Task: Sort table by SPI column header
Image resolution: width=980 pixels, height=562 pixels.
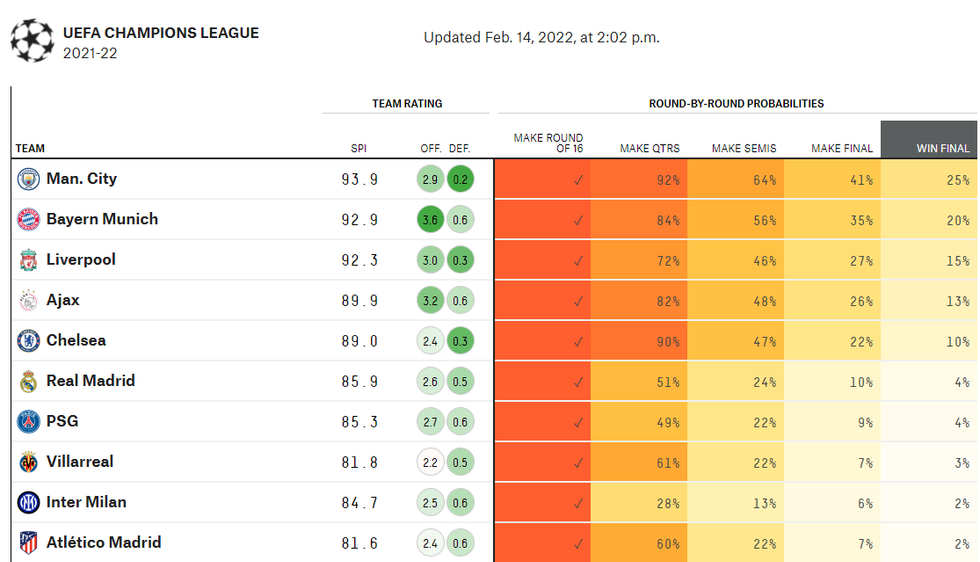Action: click(358, 149)
